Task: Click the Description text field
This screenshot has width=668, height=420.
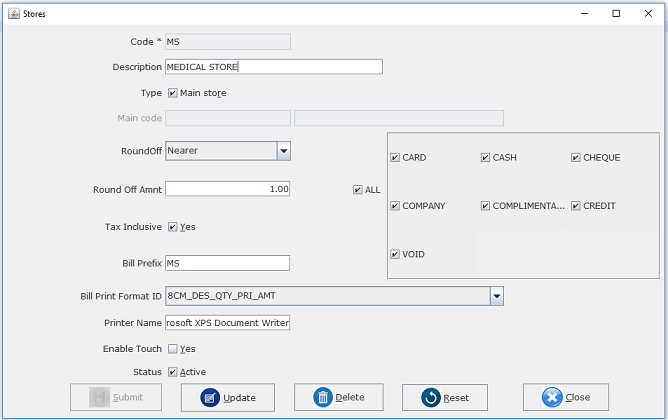Action: [x=273, y=67]
